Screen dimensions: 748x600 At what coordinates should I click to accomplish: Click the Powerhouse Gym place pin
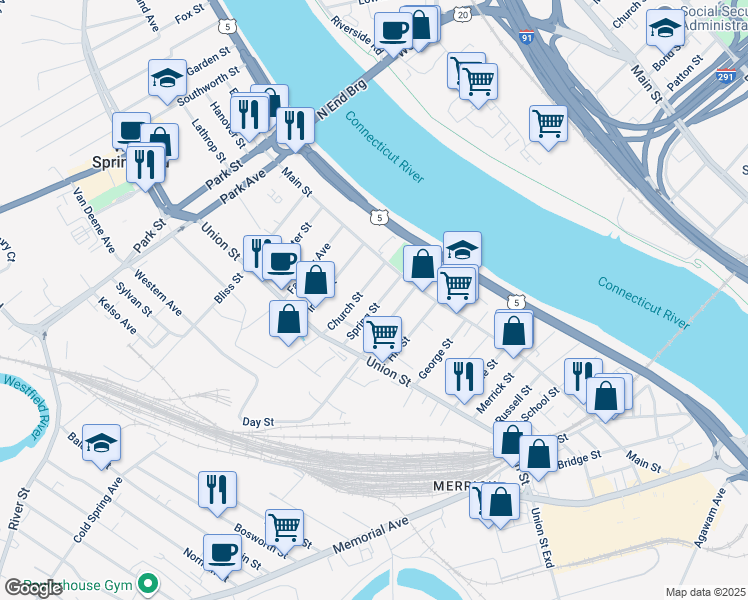[148, 584]
